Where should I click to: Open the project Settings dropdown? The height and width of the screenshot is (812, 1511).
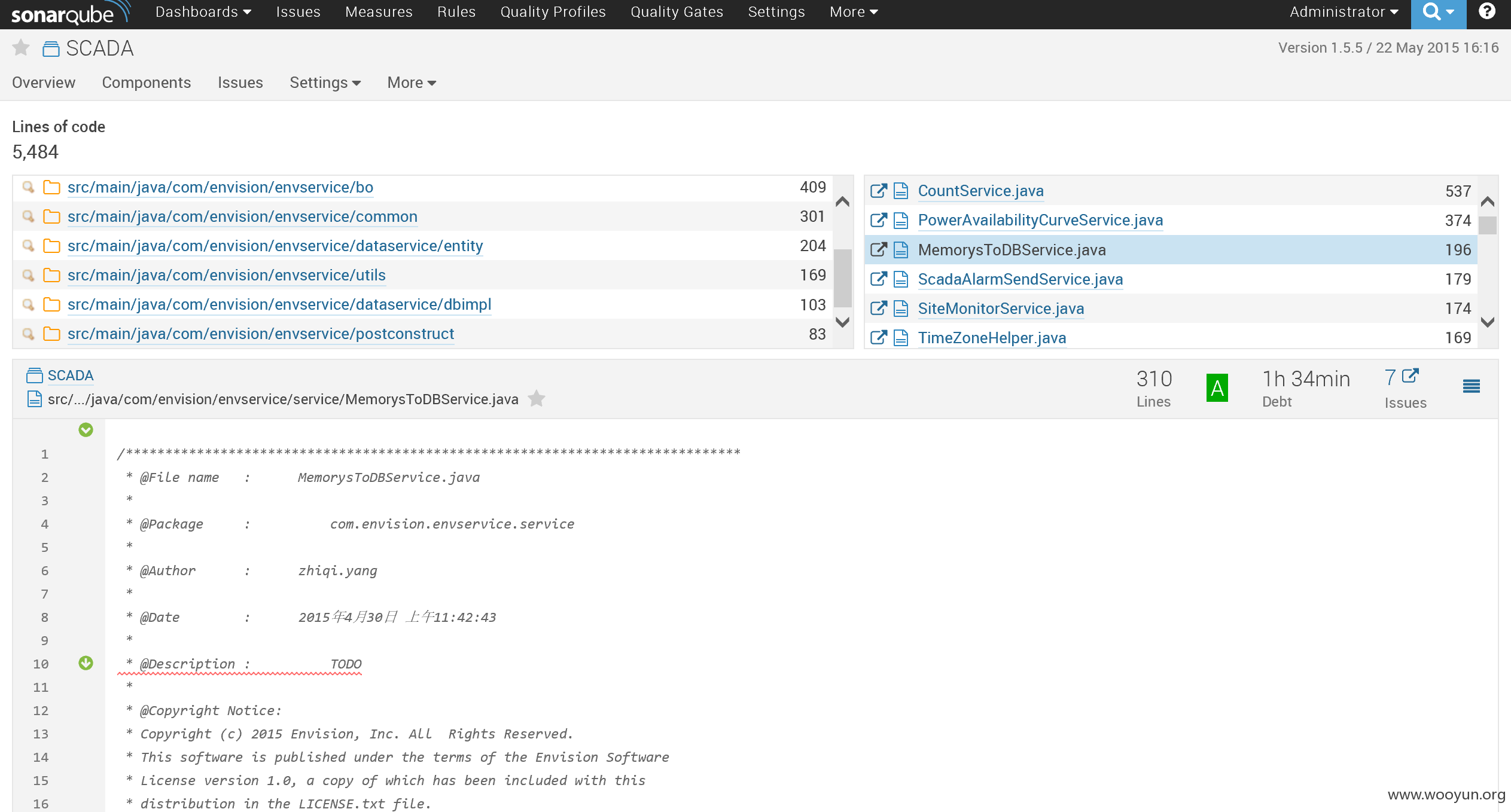pos(325,83)
